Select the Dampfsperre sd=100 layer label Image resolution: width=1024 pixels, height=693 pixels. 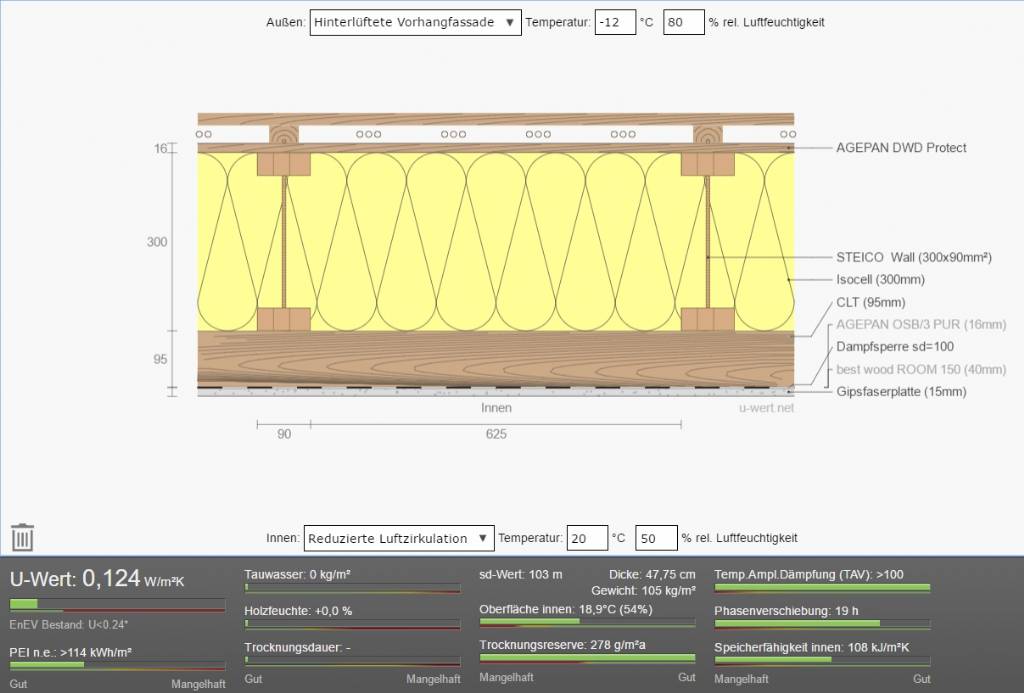tap(893, 347)
